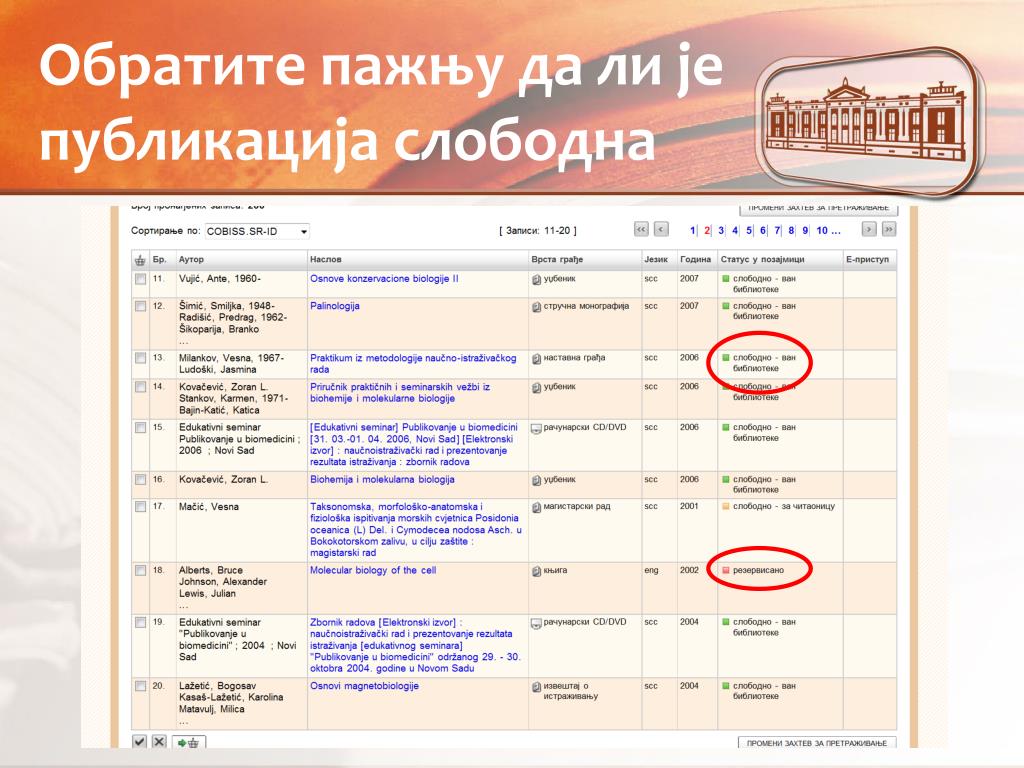This screenshot has width=1024, height=768.
Task: Open results page 1
Action: 693,231
